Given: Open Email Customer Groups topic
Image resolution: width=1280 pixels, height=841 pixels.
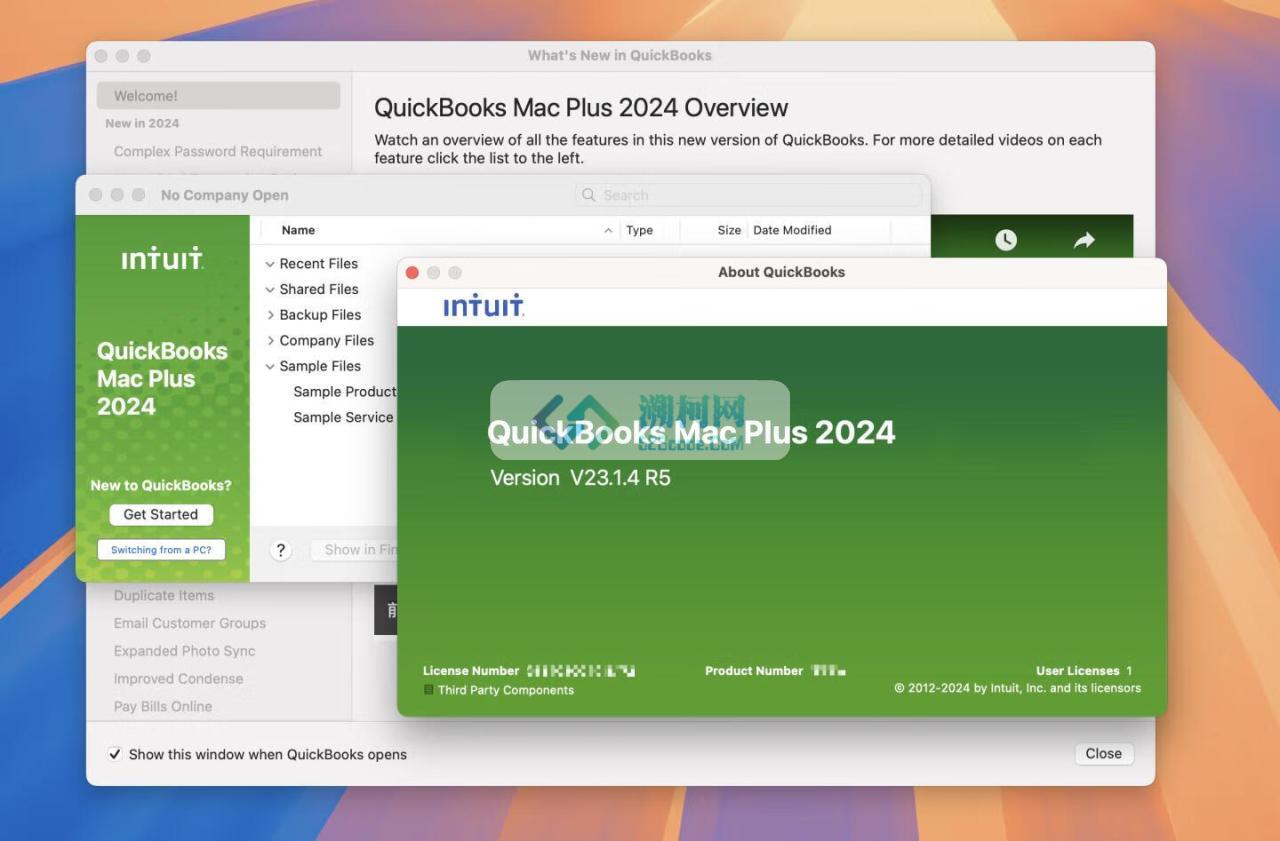Looking at the screenshot, I should coord(190,623).
